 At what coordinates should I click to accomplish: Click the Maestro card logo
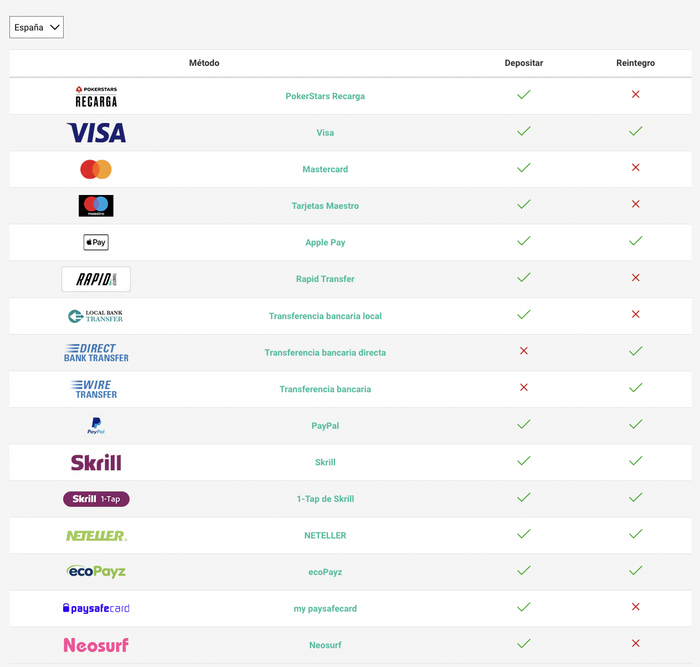click(x=96, y=206)
